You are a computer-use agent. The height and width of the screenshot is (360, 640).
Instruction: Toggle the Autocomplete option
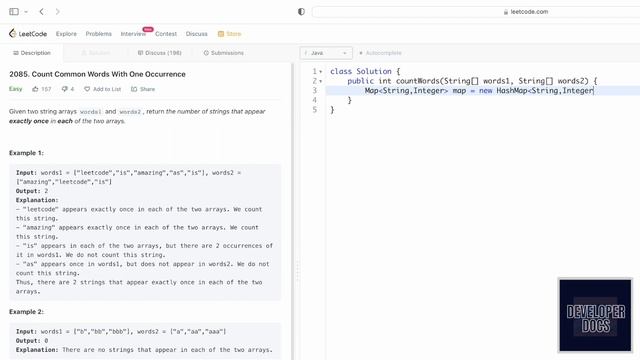(x=380, y=53)
